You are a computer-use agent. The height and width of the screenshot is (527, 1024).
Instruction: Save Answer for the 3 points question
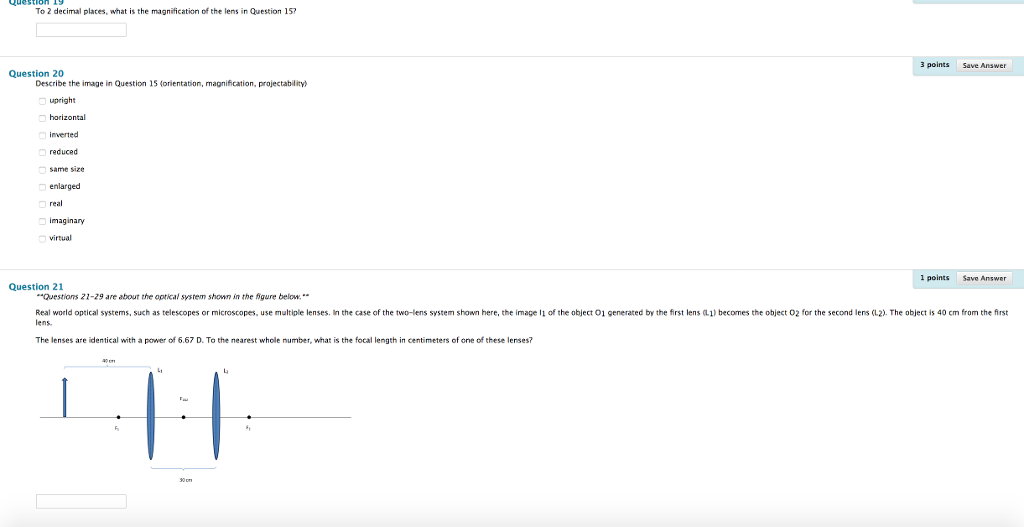(983, 65)
